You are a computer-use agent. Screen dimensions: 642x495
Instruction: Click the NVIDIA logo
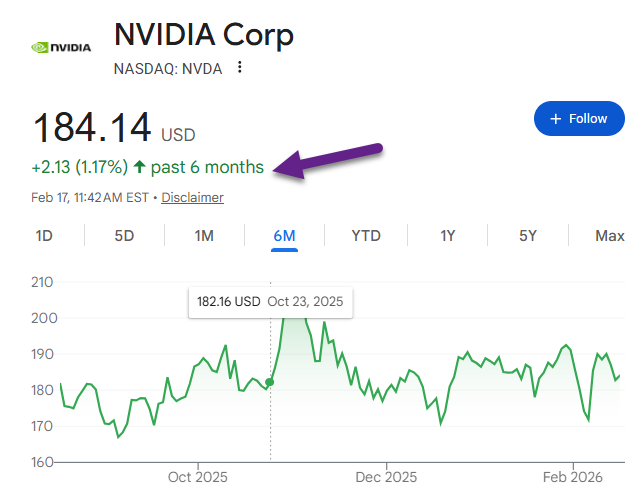click(61, 46)
